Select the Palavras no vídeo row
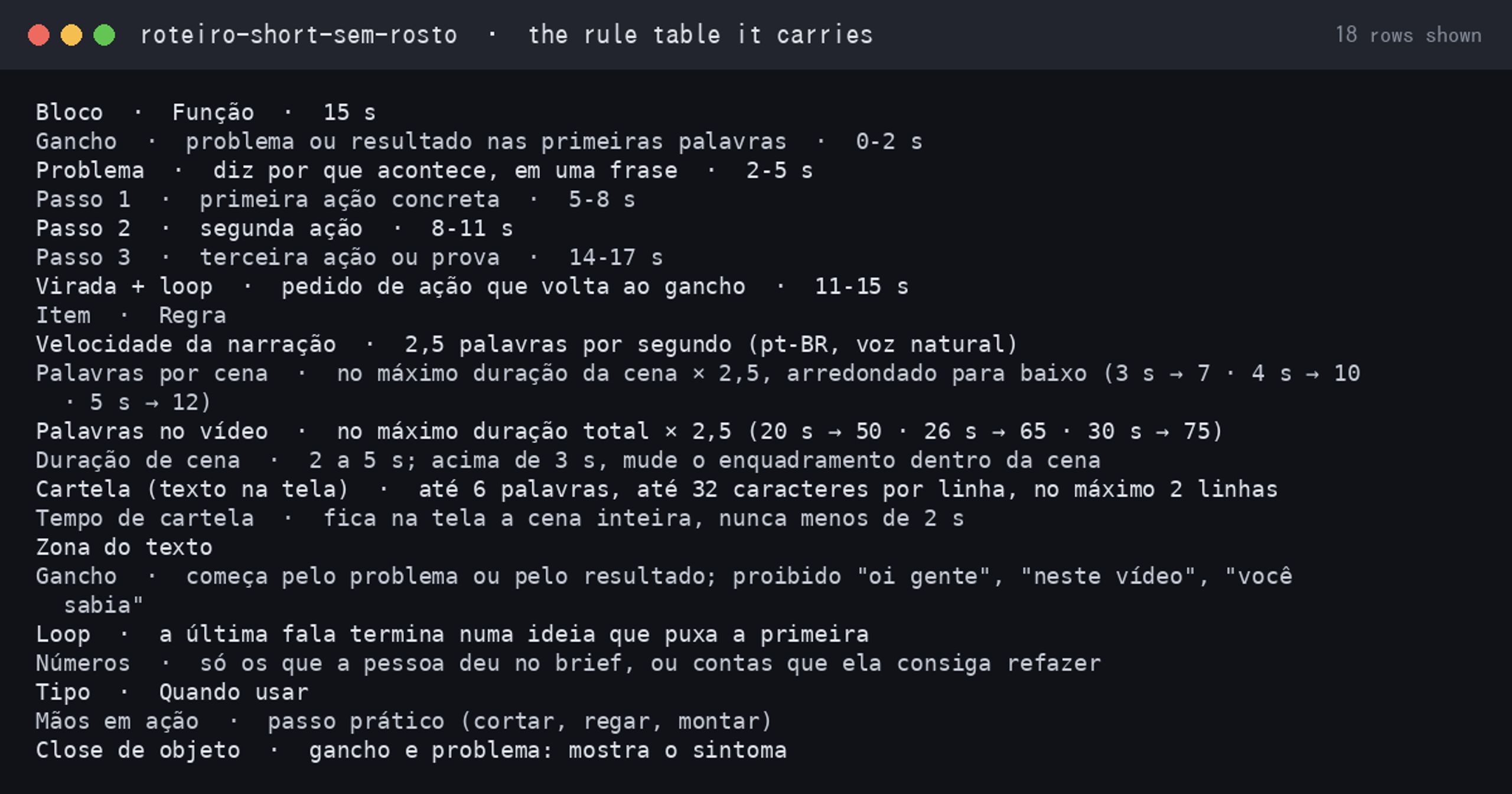Image resolution: width=1512 pixels, height=794 pixels. tap(629, 431)
